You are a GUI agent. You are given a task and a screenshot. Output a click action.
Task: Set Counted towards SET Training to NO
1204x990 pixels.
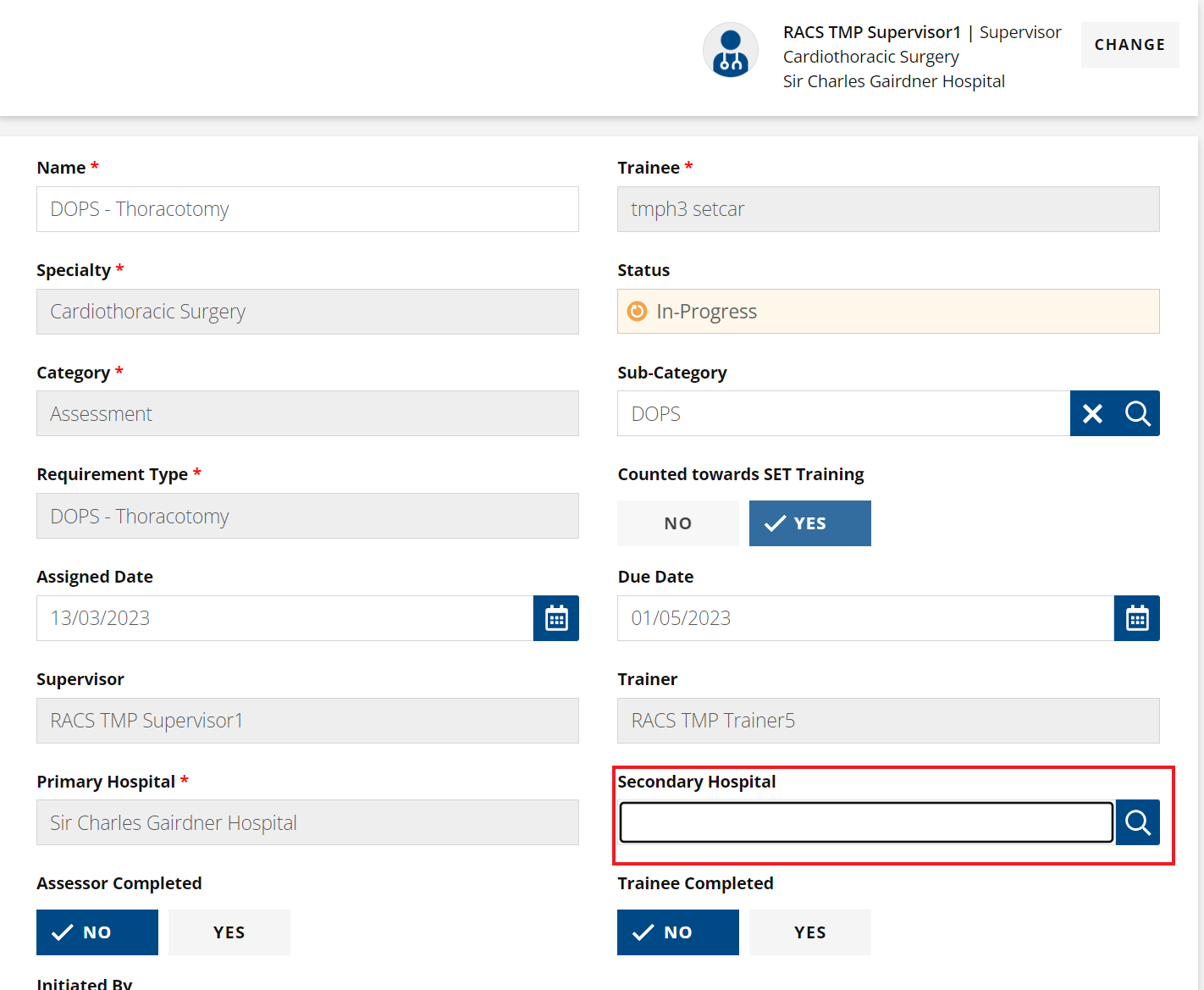677,523
